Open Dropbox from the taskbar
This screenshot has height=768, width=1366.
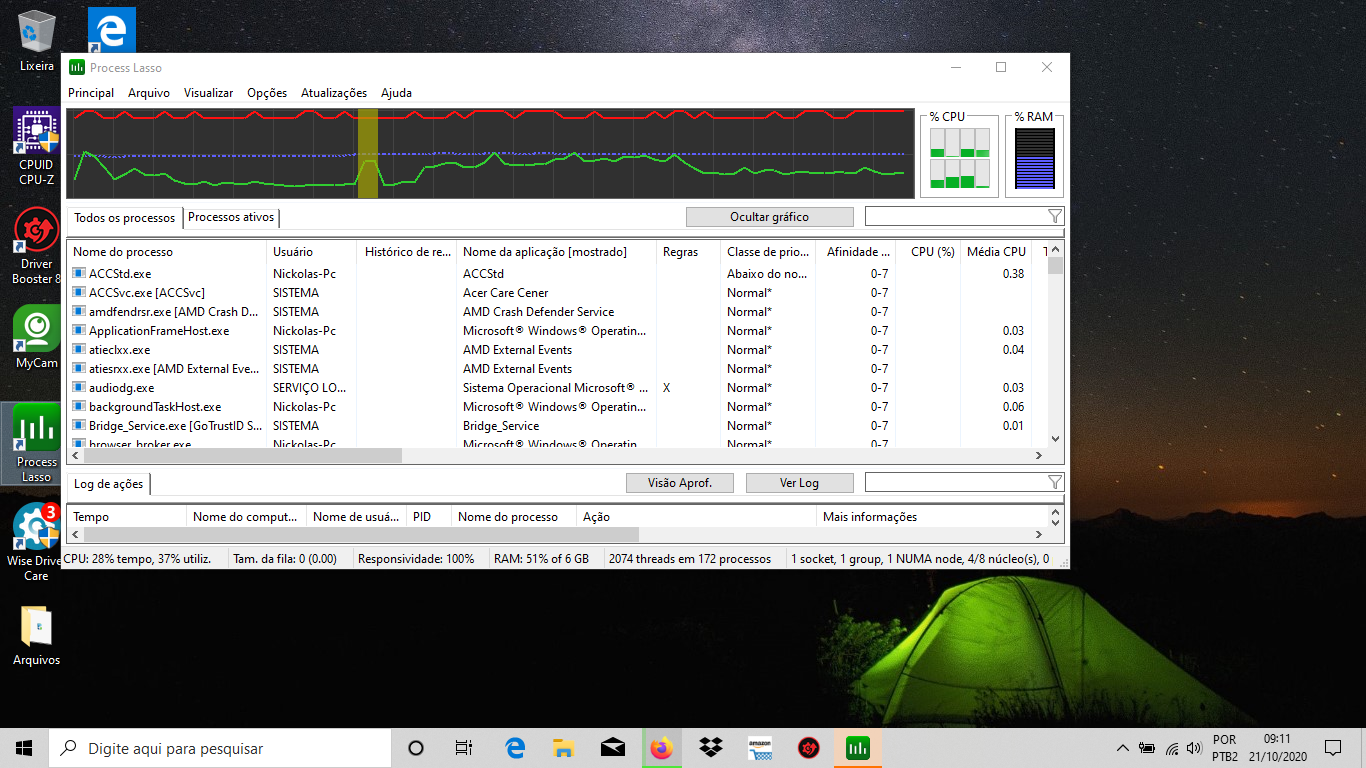pyautogui.click(x=711, y=748)
